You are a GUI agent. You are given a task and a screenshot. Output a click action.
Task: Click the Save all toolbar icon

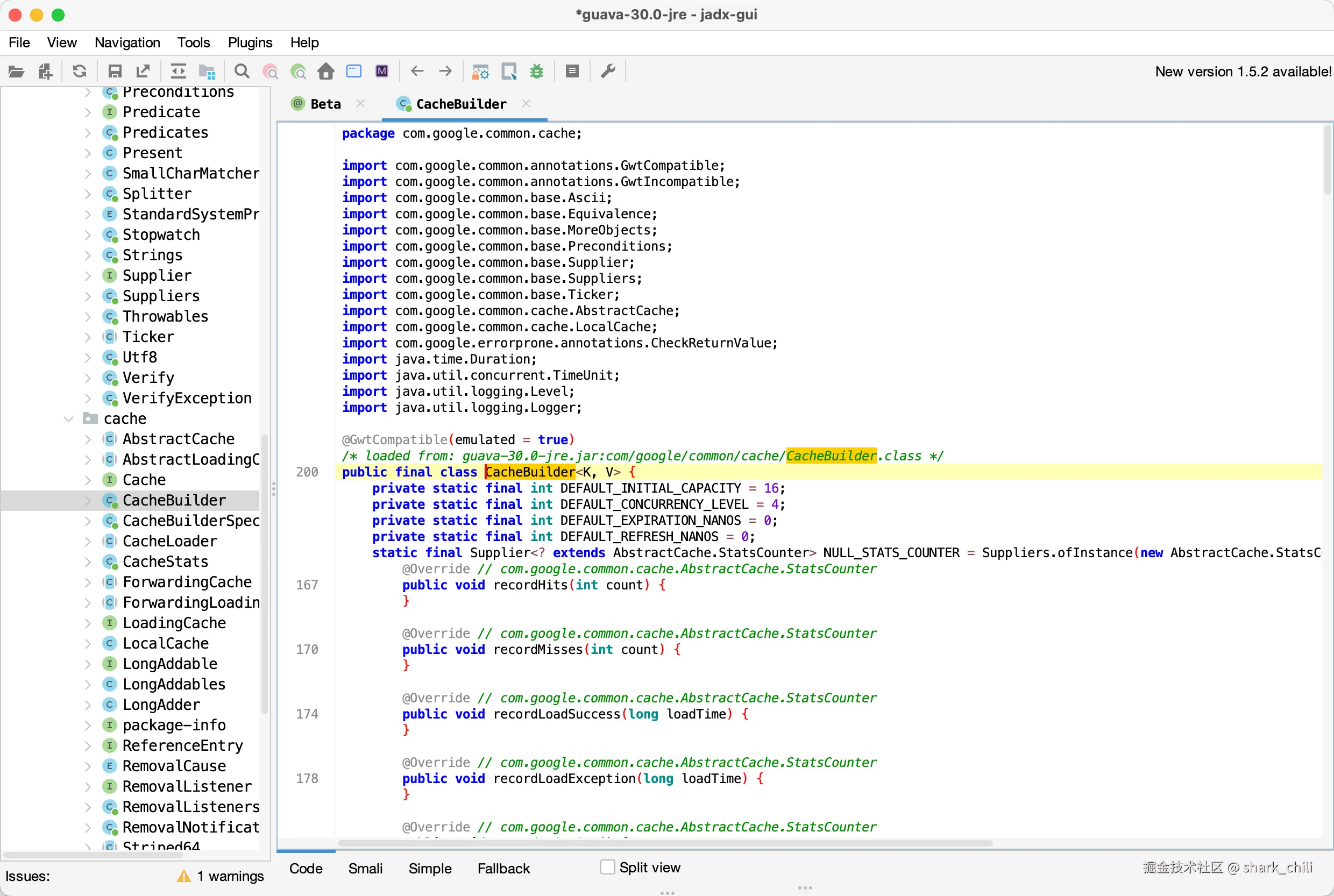point(115,72)
